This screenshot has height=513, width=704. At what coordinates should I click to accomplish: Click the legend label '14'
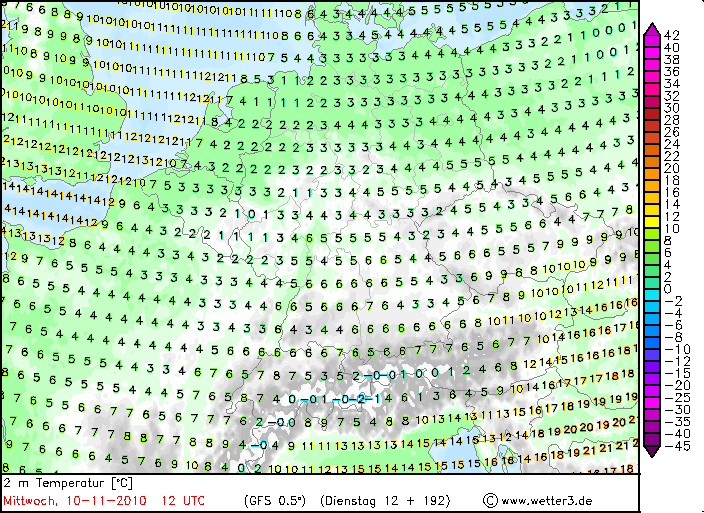[671, 205]
